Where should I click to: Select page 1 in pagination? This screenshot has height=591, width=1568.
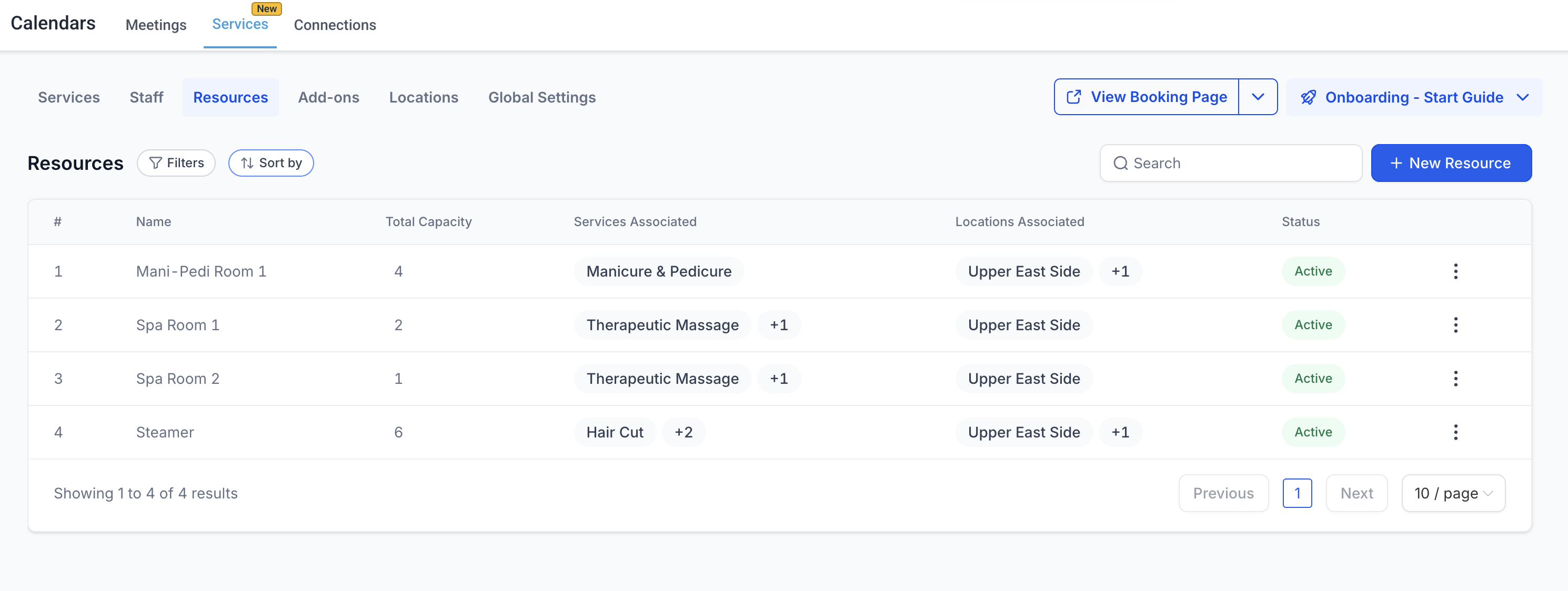(1296, 493)
